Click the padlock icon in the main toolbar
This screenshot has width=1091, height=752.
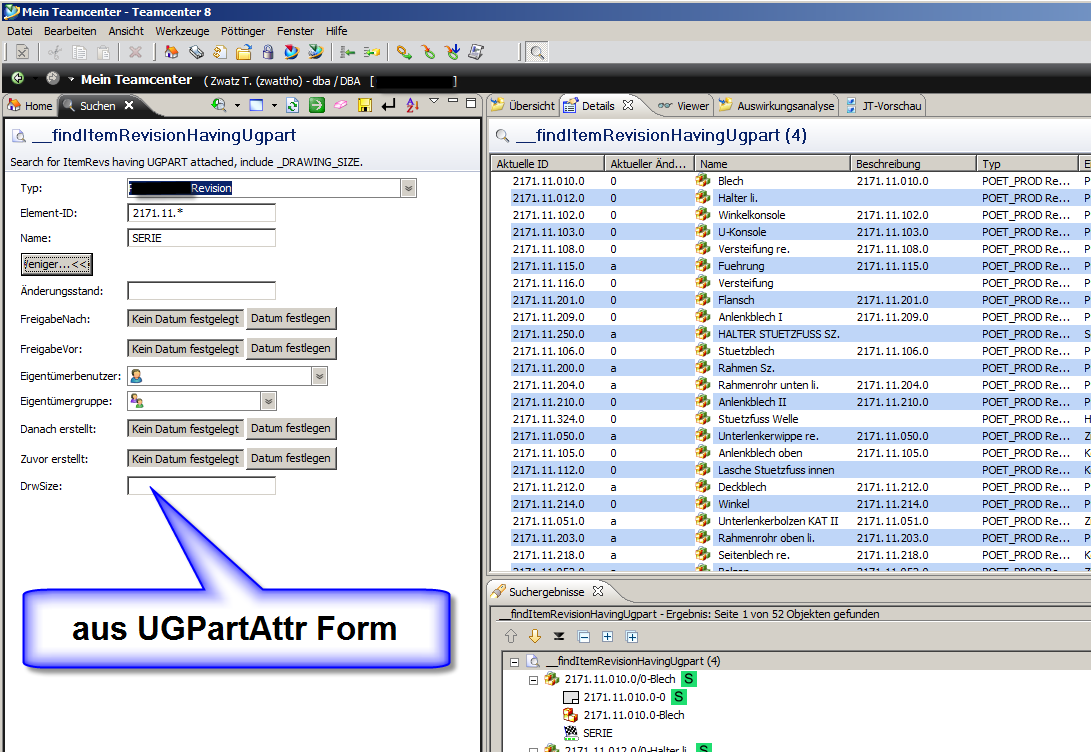268,52
